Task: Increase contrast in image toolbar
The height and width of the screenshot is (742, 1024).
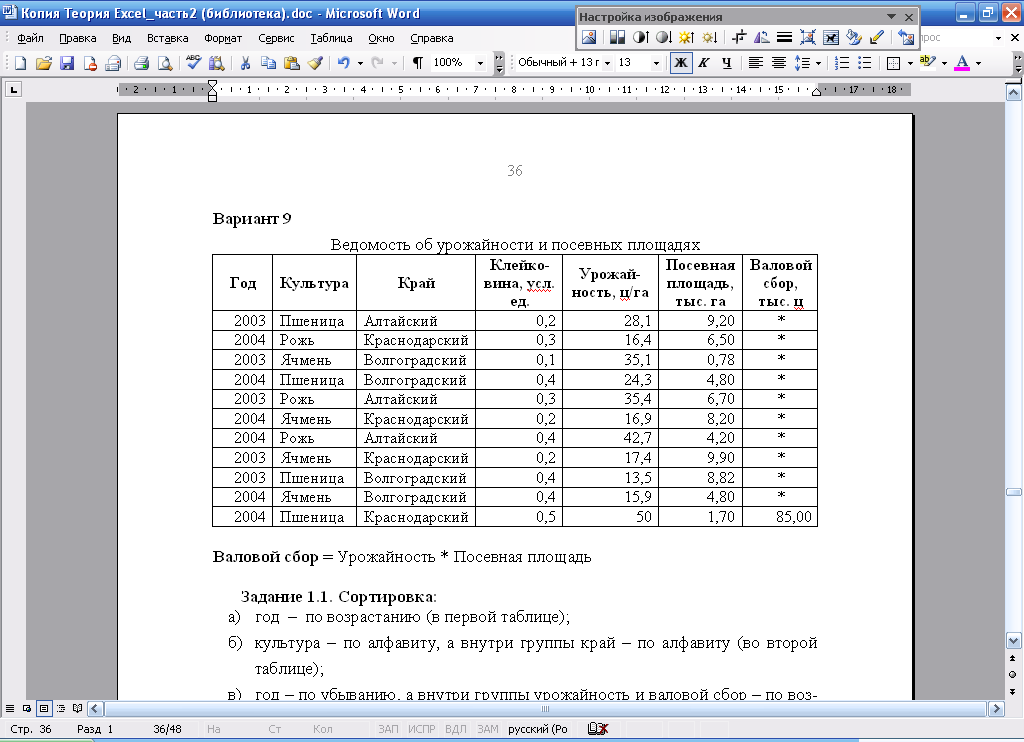Action: coord(641,37)
